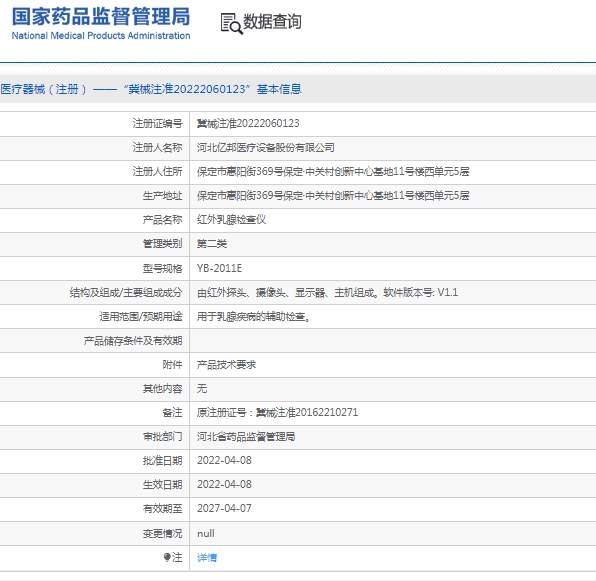Click the 数据查询 search document icon
The height and width of the screenshot is (581, 596).
[x=231, y=24]
